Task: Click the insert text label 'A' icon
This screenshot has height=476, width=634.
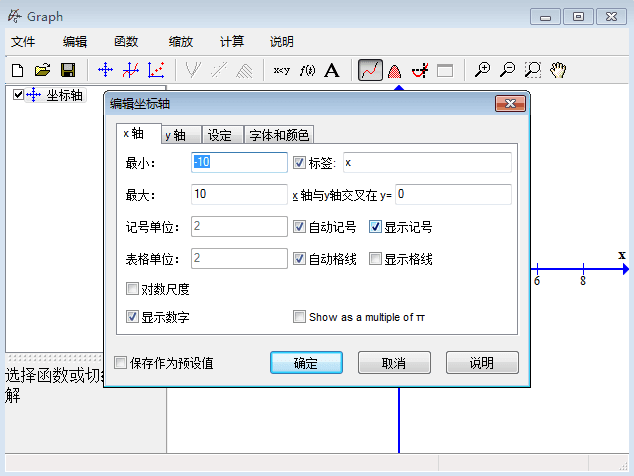Action: coord(332,70)
